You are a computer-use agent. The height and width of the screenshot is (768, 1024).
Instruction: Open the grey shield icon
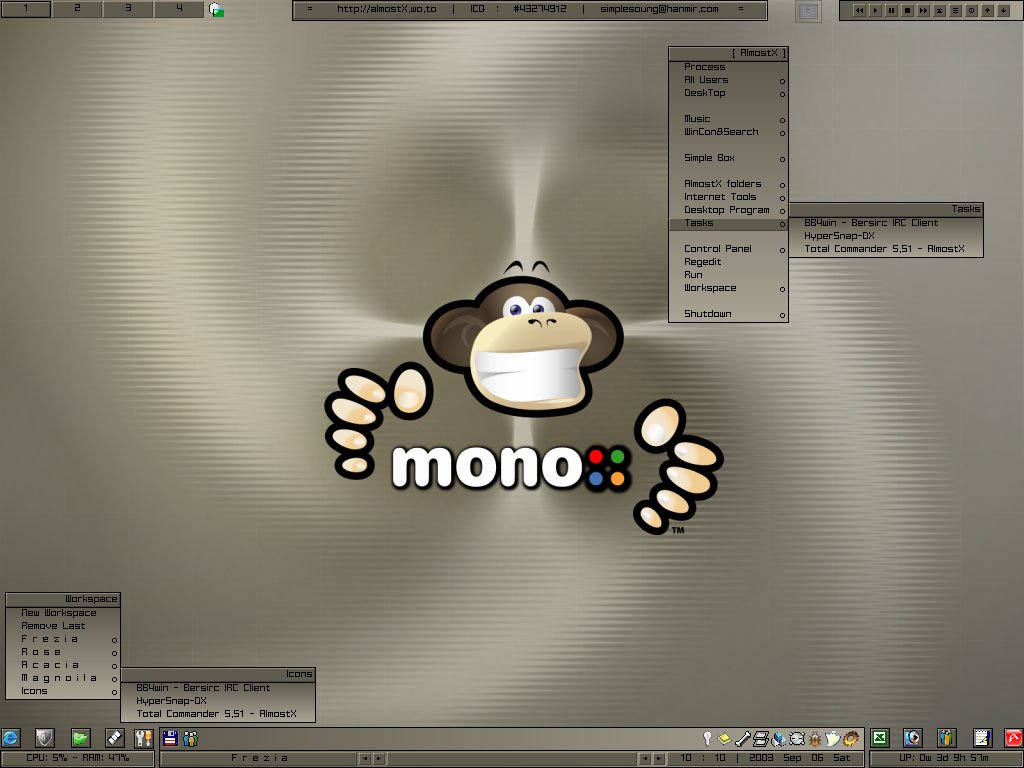click(44, 739)
